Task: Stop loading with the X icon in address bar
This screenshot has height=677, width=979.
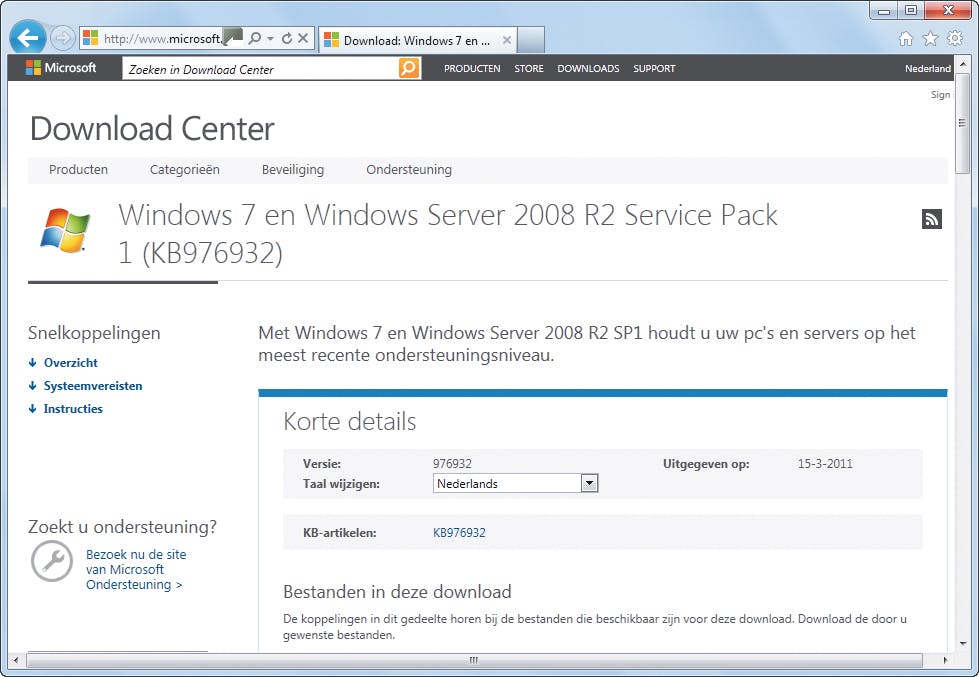Action: coord(303,39)
